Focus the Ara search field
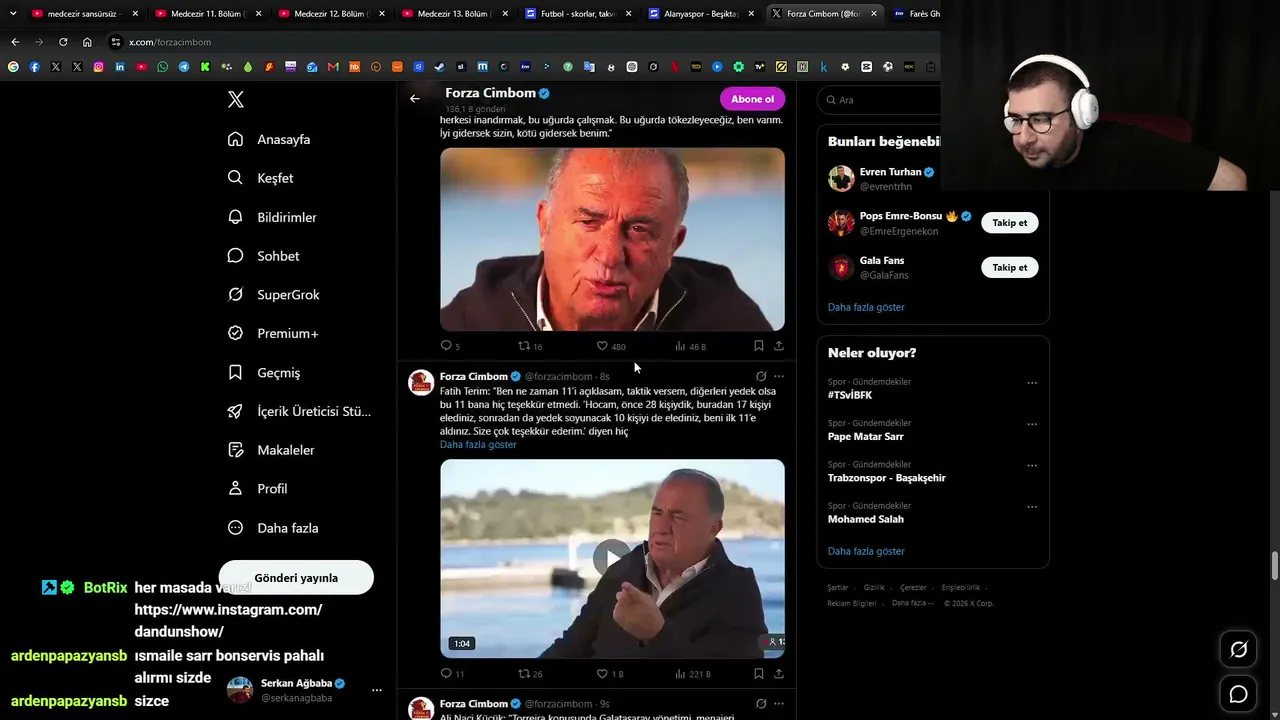 coord(878,100)
